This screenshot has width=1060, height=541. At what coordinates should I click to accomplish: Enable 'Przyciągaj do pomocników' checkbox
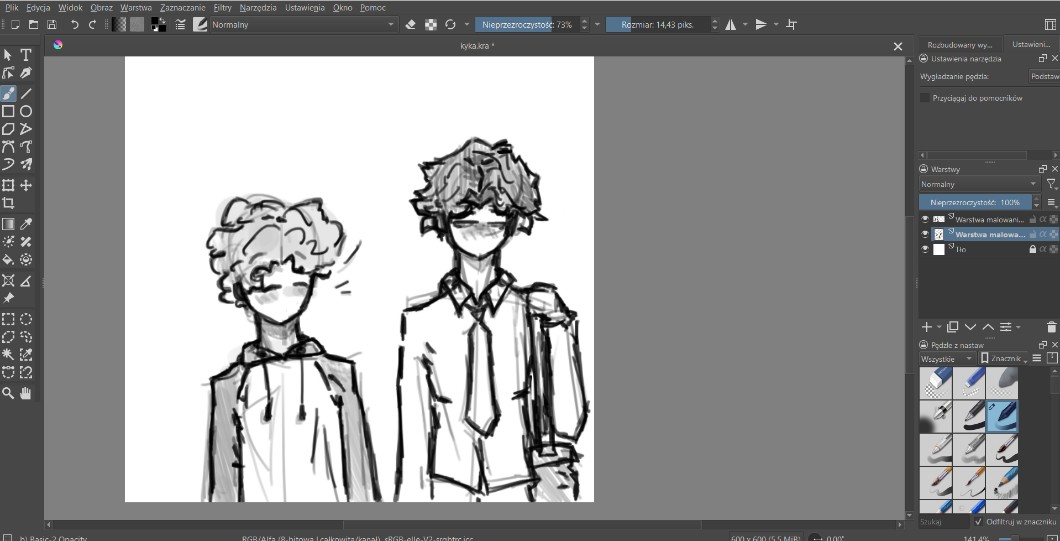click(925, 98)
